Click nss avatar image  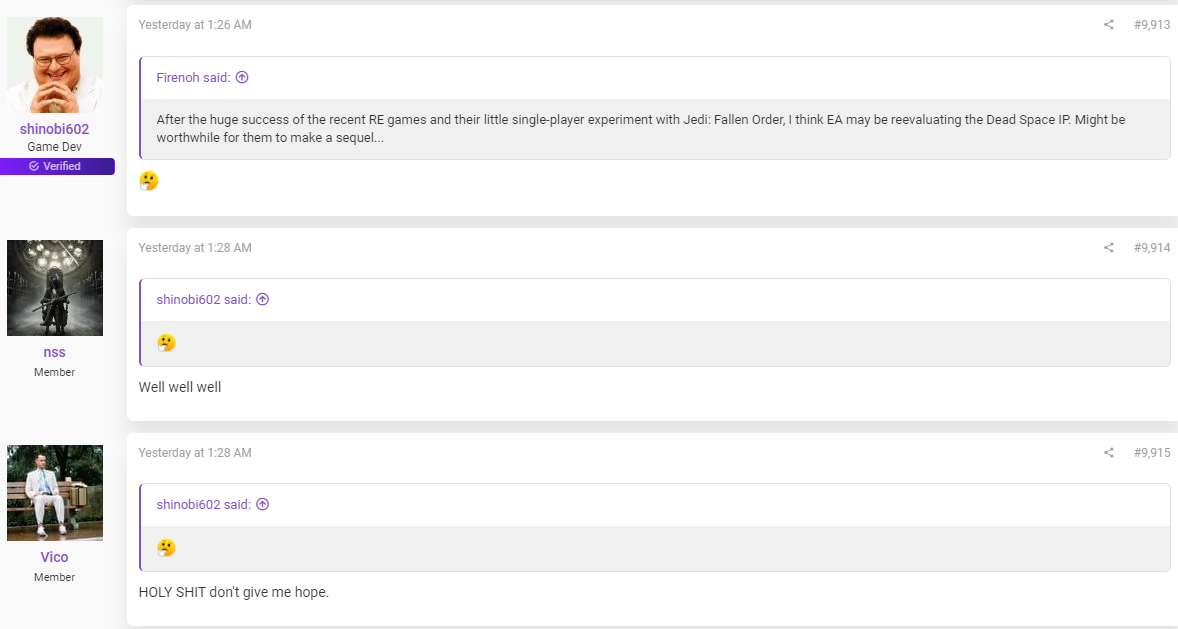pyautogui.click(x=55, y=288)
